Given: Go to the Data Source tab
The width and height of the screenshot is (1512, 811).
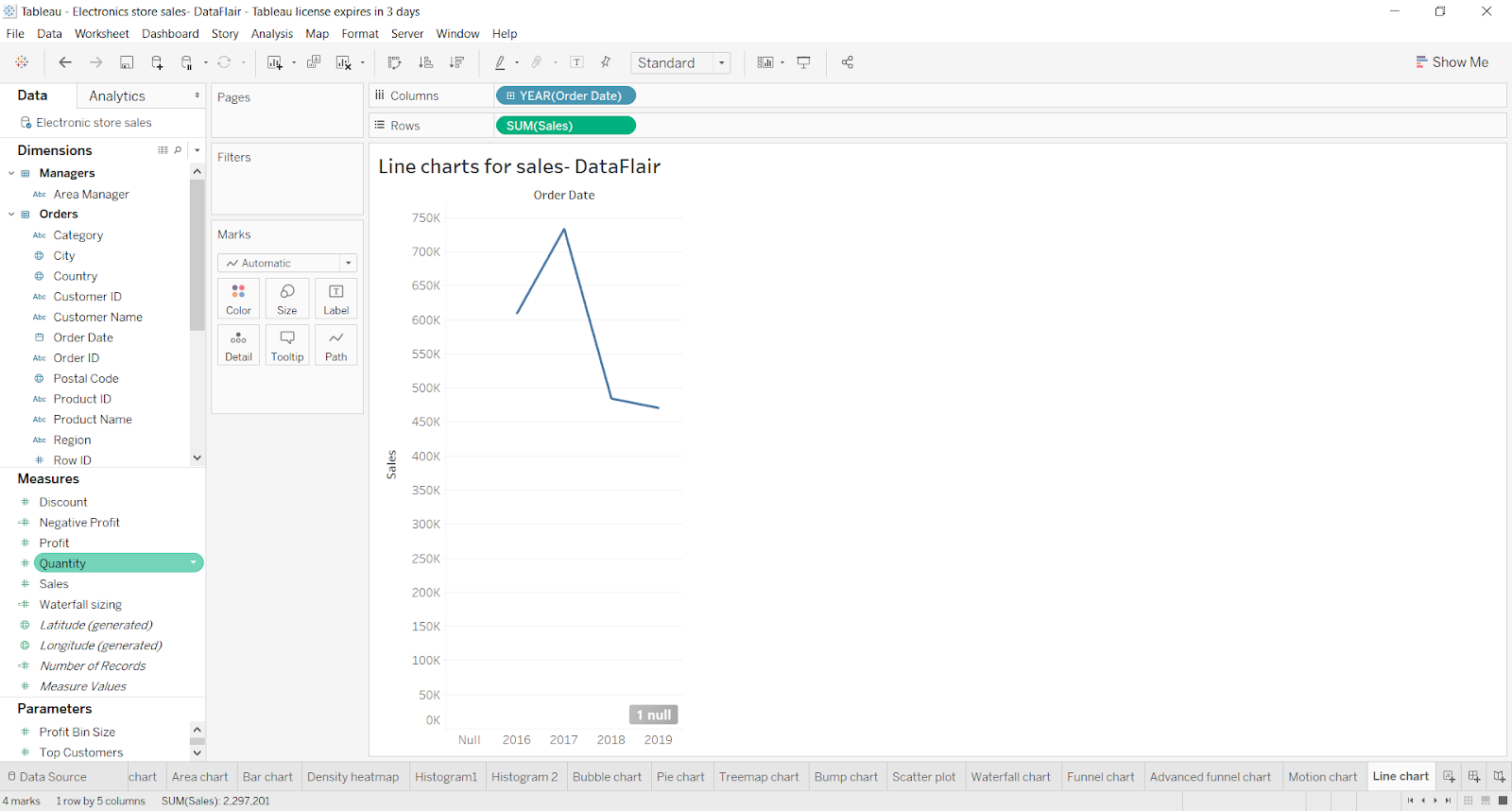Looking at the screenshot, I should click(x=47, y=777).
